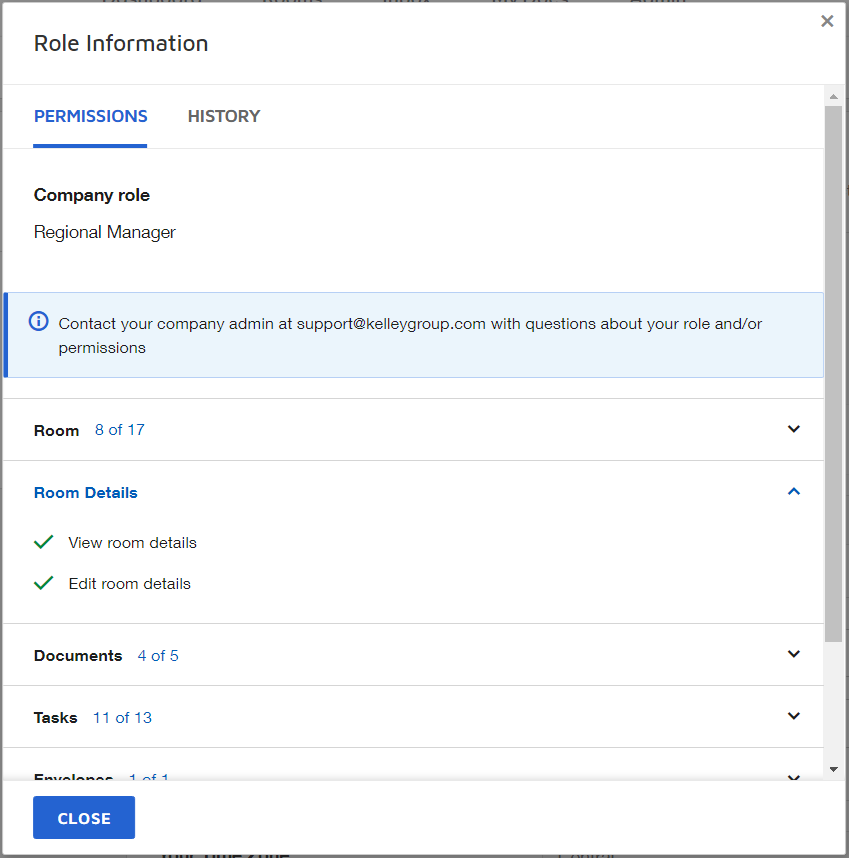
Task: Click the green checkmark beside Edit room details
Action: pyautogui.click(x=43, y=583)
